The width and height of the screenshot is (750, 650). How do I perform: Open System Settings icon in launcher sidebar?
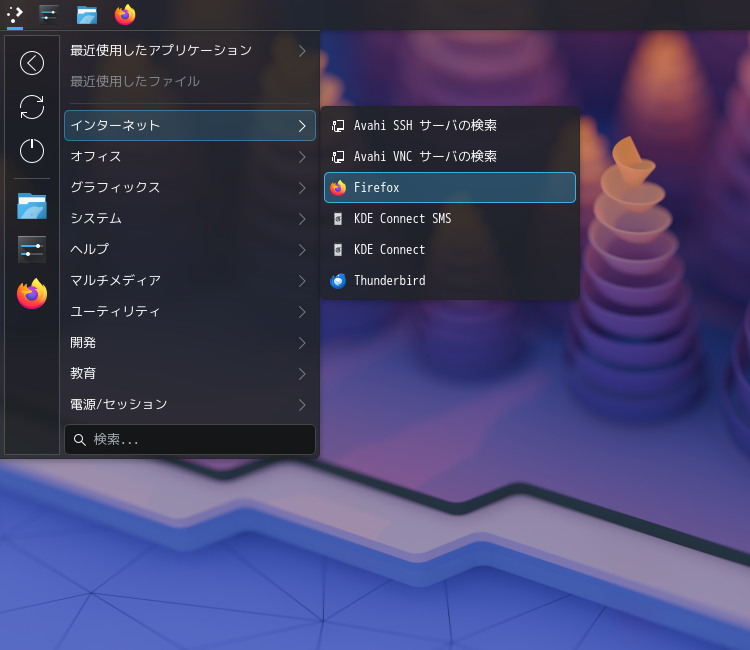tap(32, 249)
